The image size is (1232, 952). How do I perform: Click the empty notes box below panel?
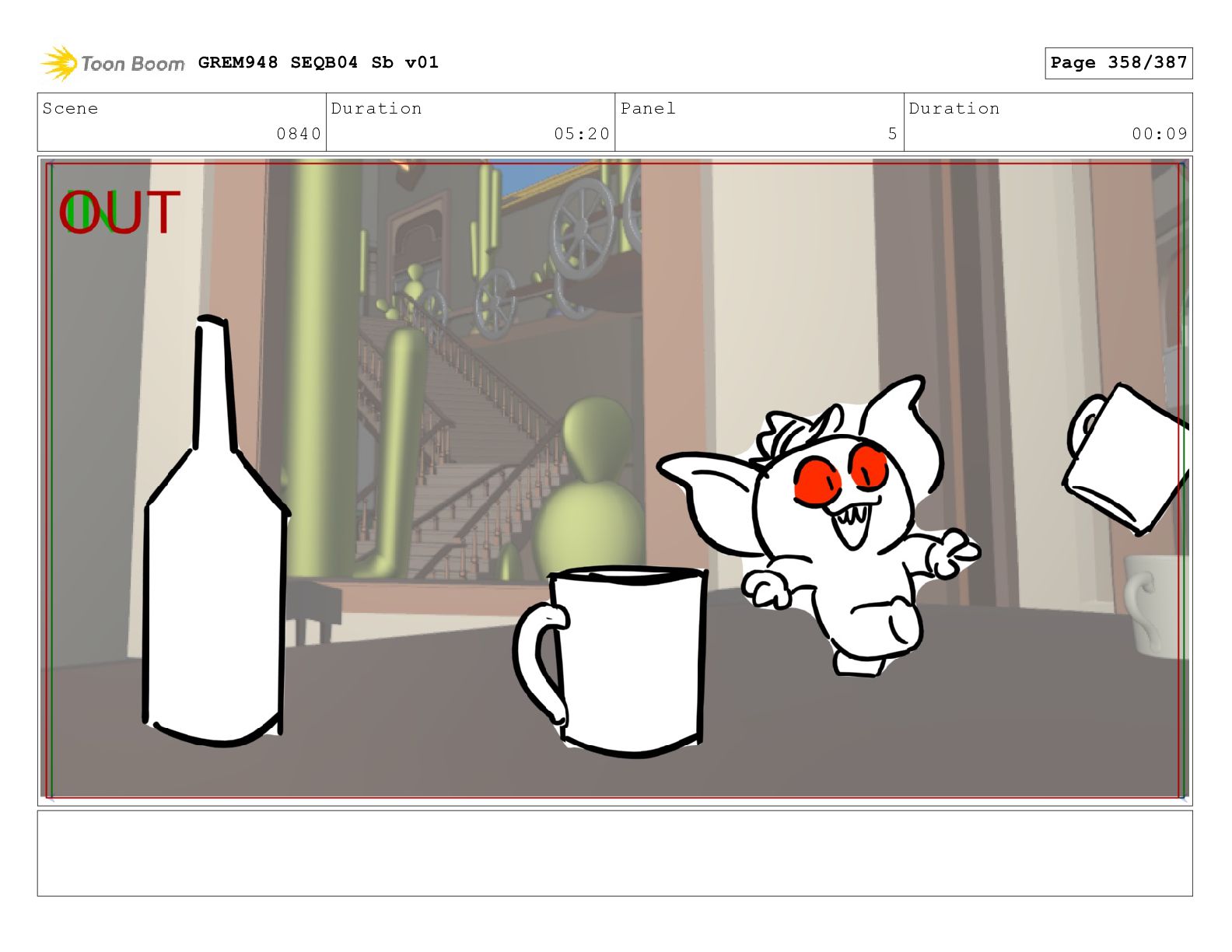coord(614,853)
